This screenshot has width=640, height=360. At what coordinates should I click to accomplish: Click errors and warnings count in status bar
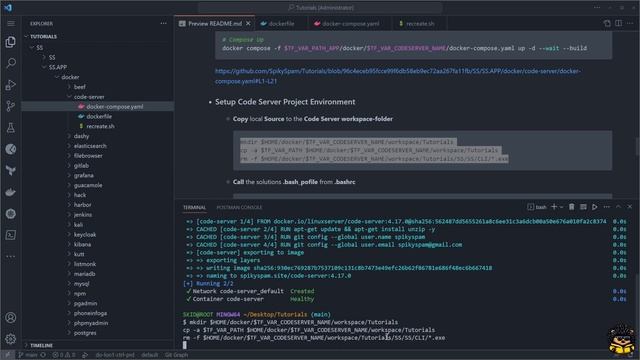(x=64, y=355)
